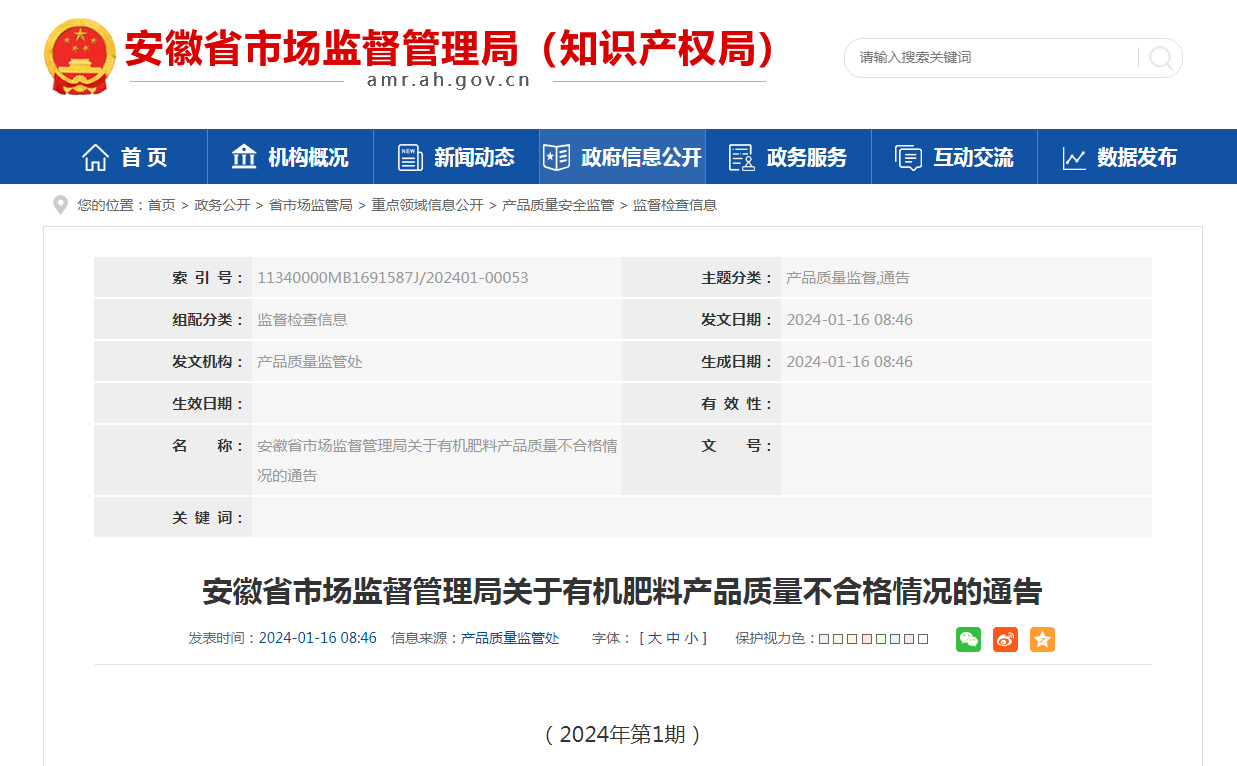1237x766 pixels.
Task: Open the 首页 navigation tab
Action: 124,157
